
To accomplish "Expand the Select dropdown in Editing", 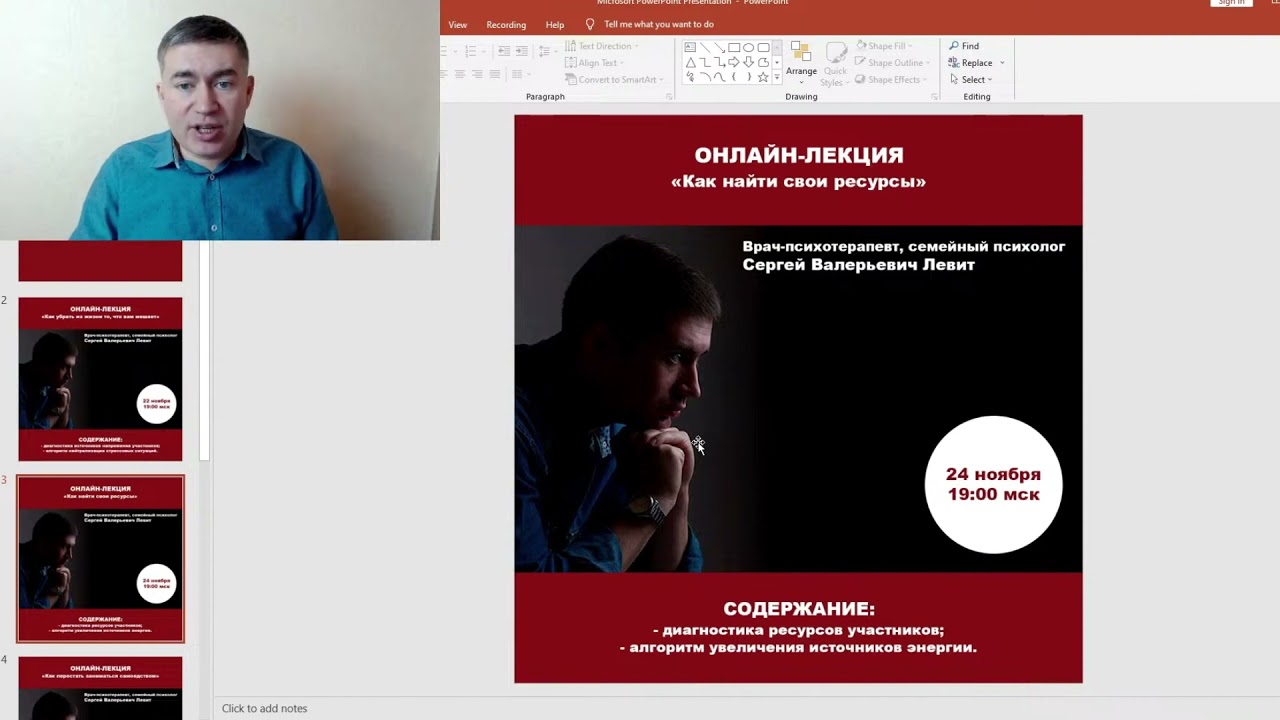I will coord(970,79).
